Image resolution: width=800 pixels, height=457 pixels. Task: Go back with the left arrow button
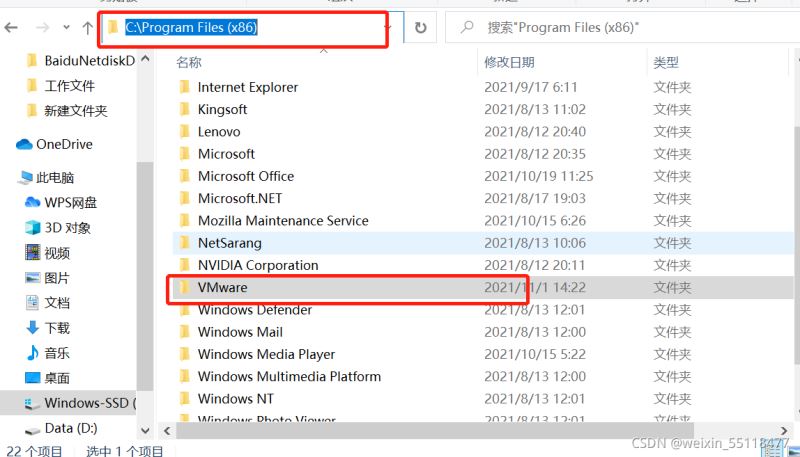11,28
